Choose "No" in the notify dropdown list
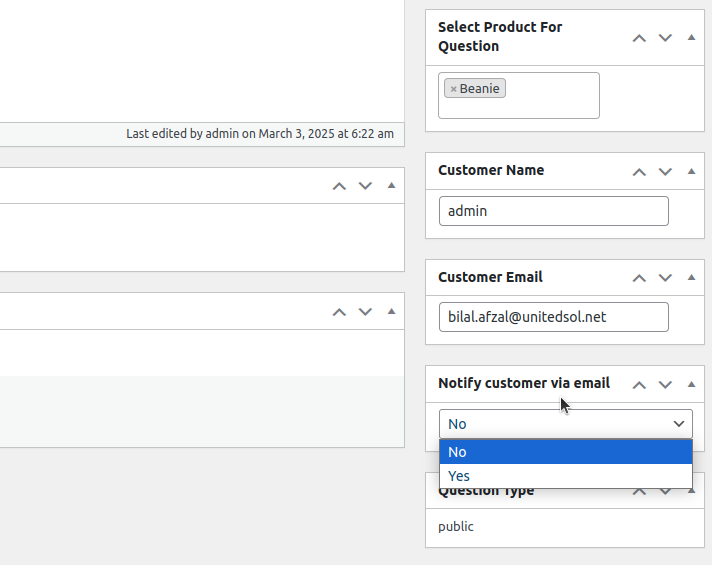The image size is (712, 565). [x=565, y=452]
